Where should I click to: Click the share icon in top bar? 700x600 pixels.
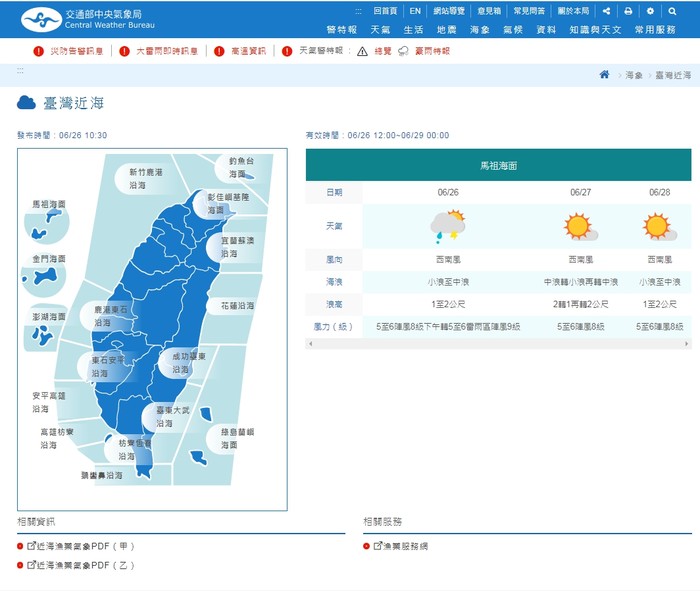pos(607,11)
